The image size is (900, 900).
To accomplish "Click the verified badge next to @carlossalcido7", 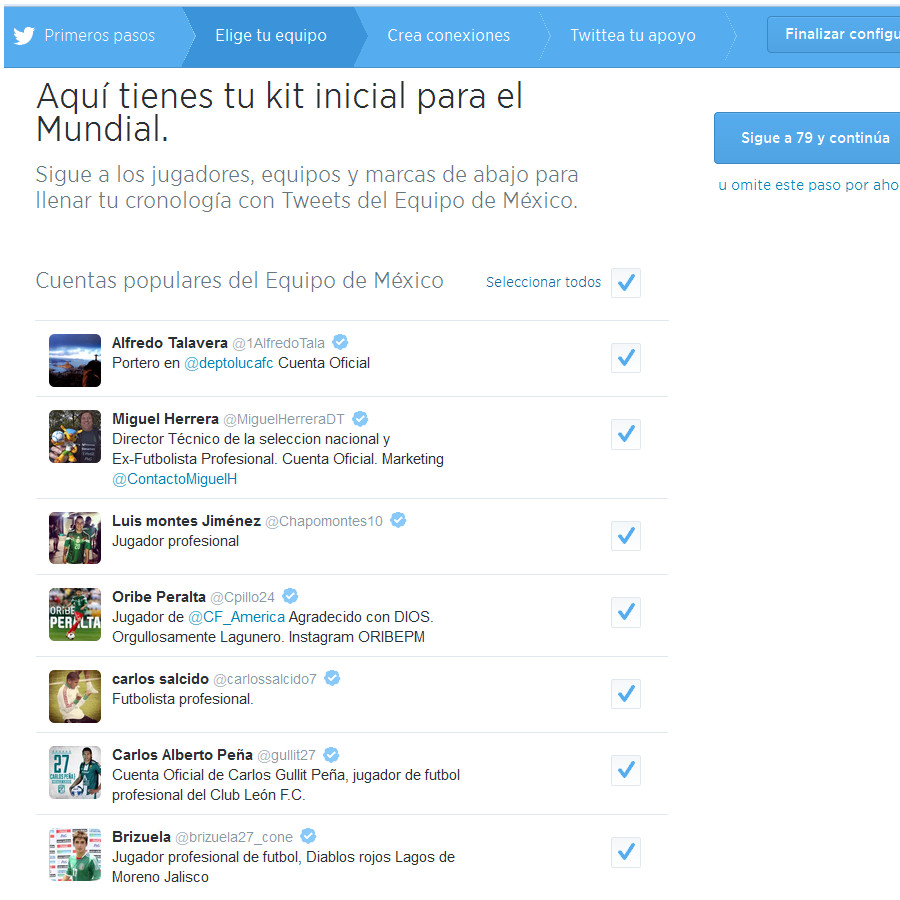I will point(331,677).
